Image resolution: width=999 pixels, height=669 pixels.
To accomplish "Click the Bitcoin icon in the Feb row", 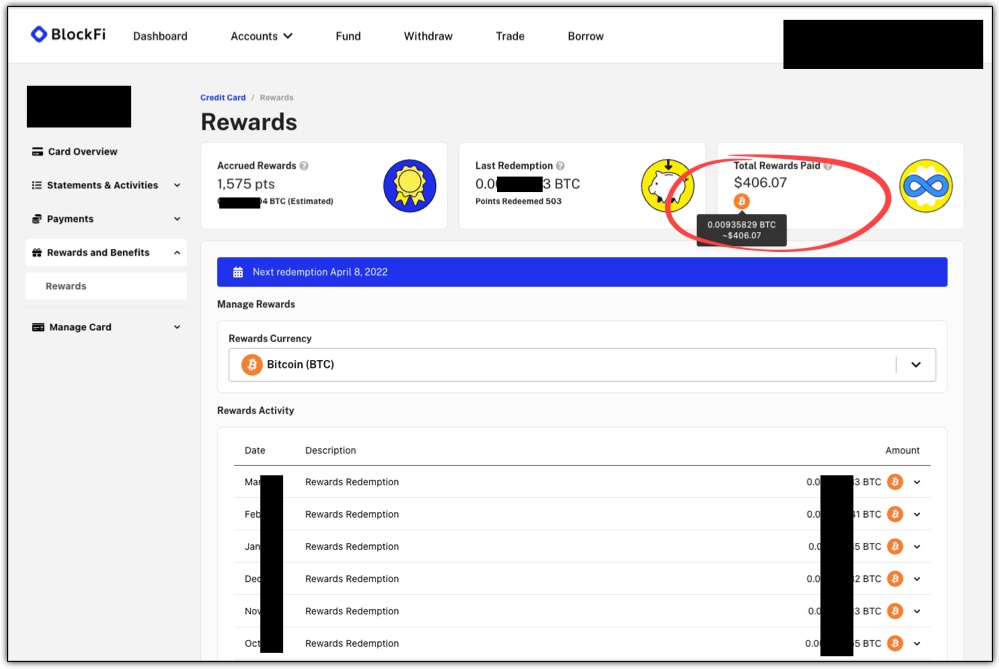I will (x=895, y=514).
